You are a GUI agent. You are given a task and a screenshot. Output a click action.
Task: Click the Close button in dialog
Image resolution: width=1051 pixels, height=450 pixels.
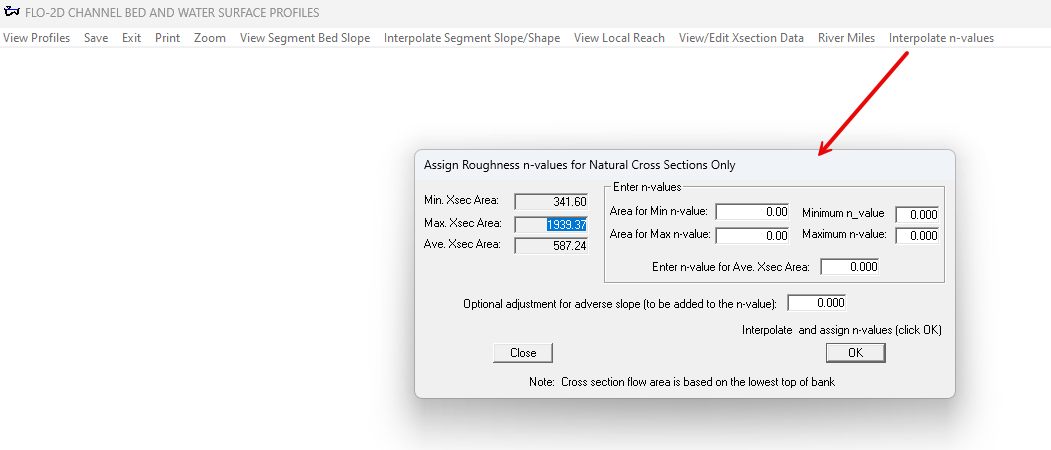(x=523, y=353)
